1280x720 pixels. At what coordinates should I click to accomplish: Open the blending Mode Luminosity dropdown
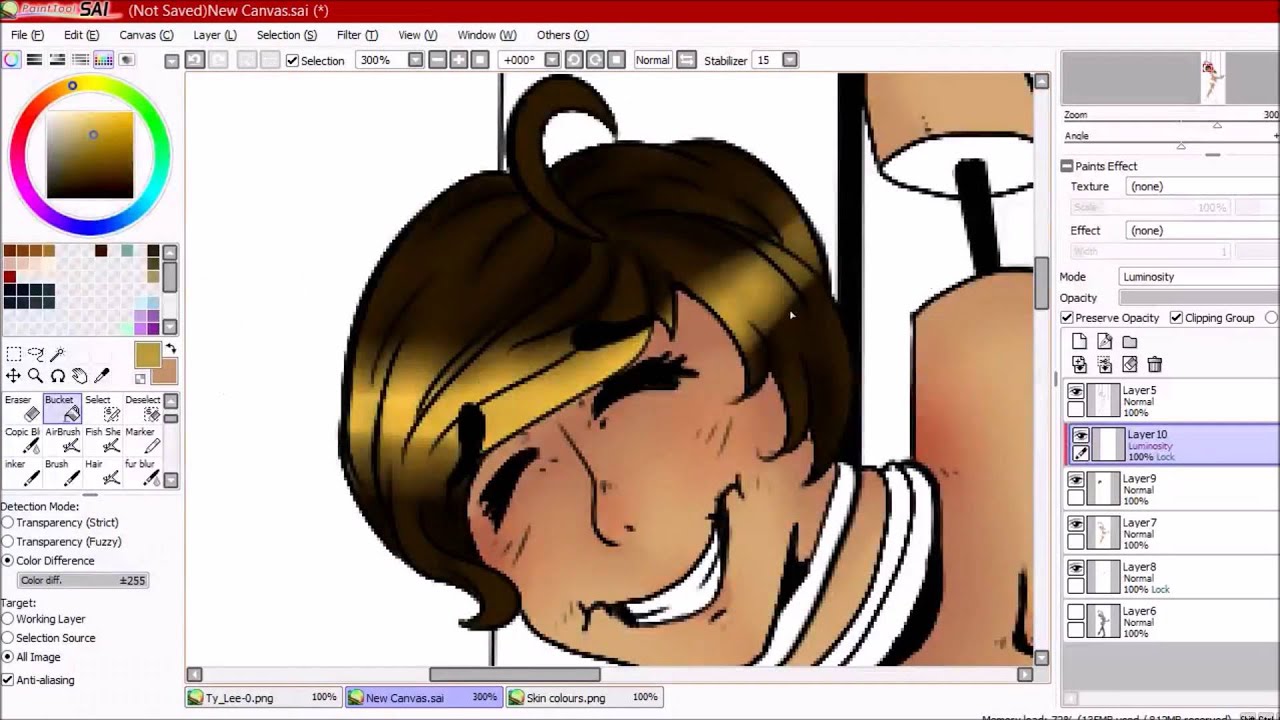point(1198,277)
